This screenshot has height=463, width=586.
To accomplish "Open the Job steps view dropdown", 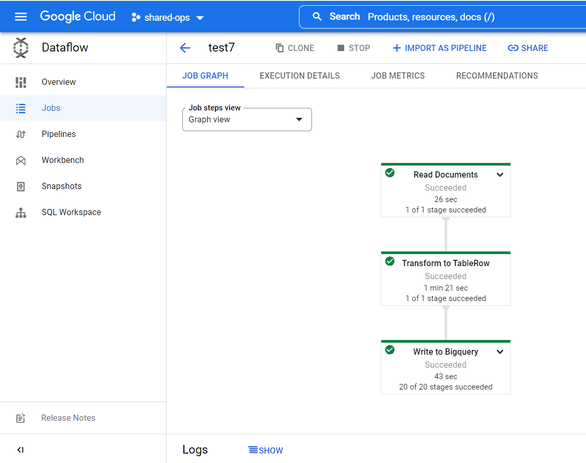I will pyautogui.click(x=247, y=120).
